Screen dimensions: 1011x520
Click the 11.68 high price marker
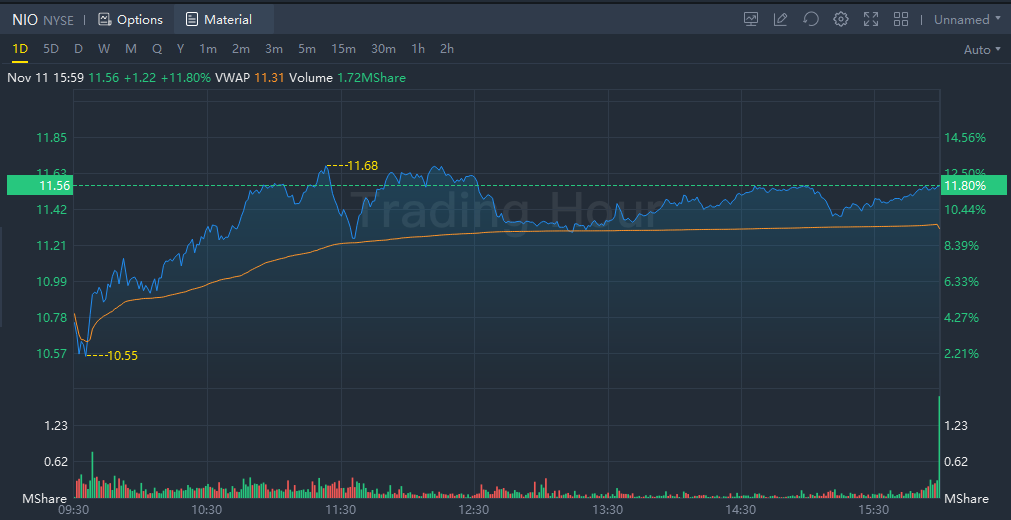362,165
